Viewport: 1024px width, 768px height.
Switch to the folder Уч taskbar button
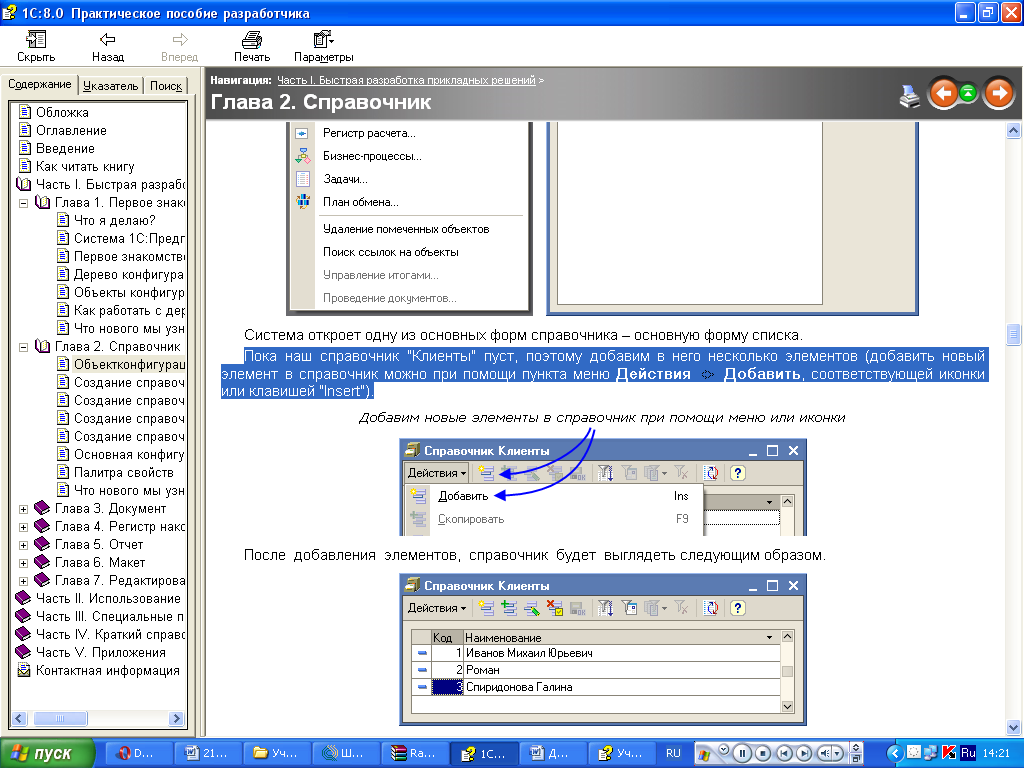click(277, 754)
